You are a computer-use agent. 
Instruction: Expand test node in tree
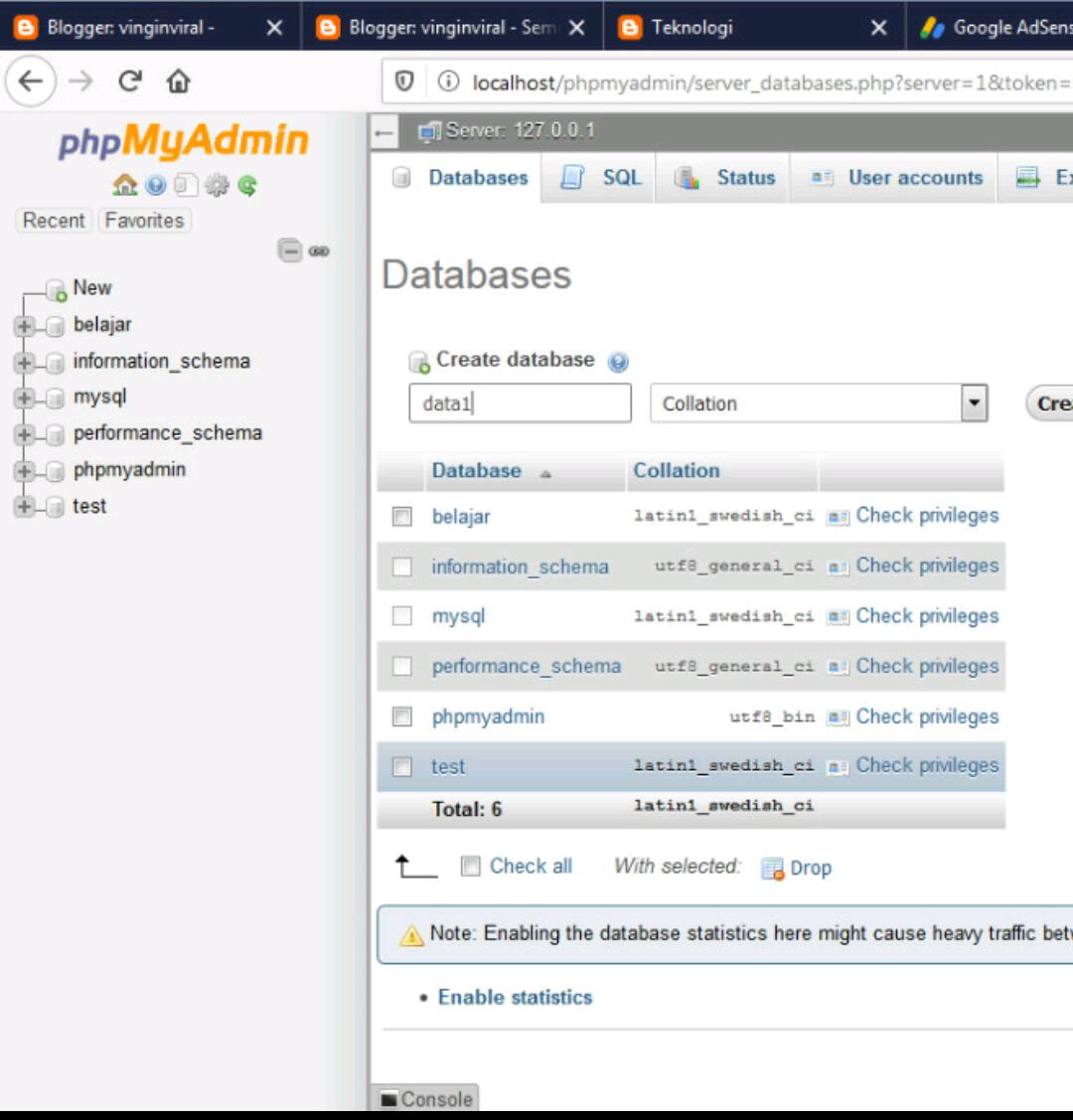coord(24,507)
